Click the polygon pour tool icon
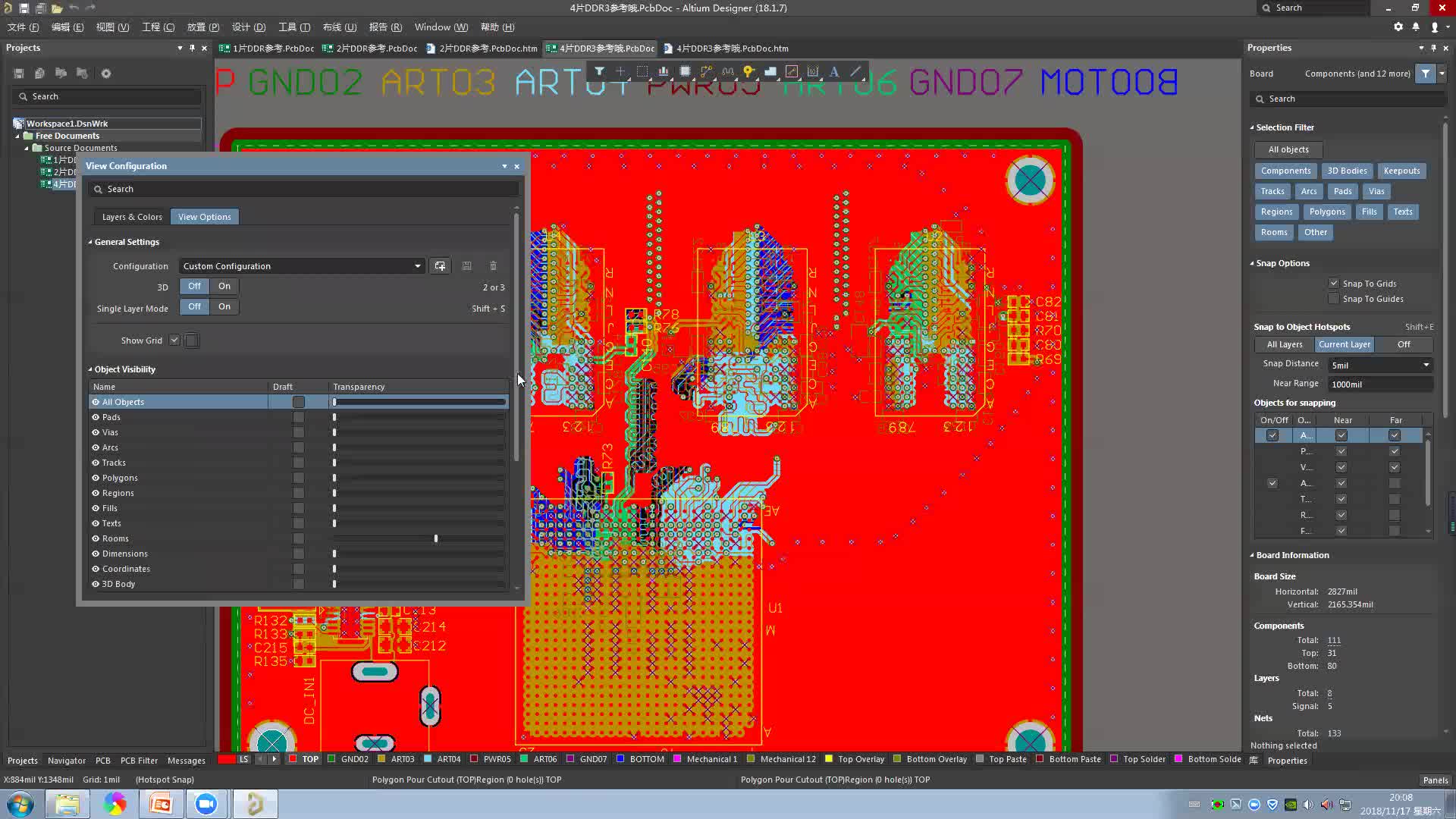This screenshot has width=1456, height=819. (770, 71)
